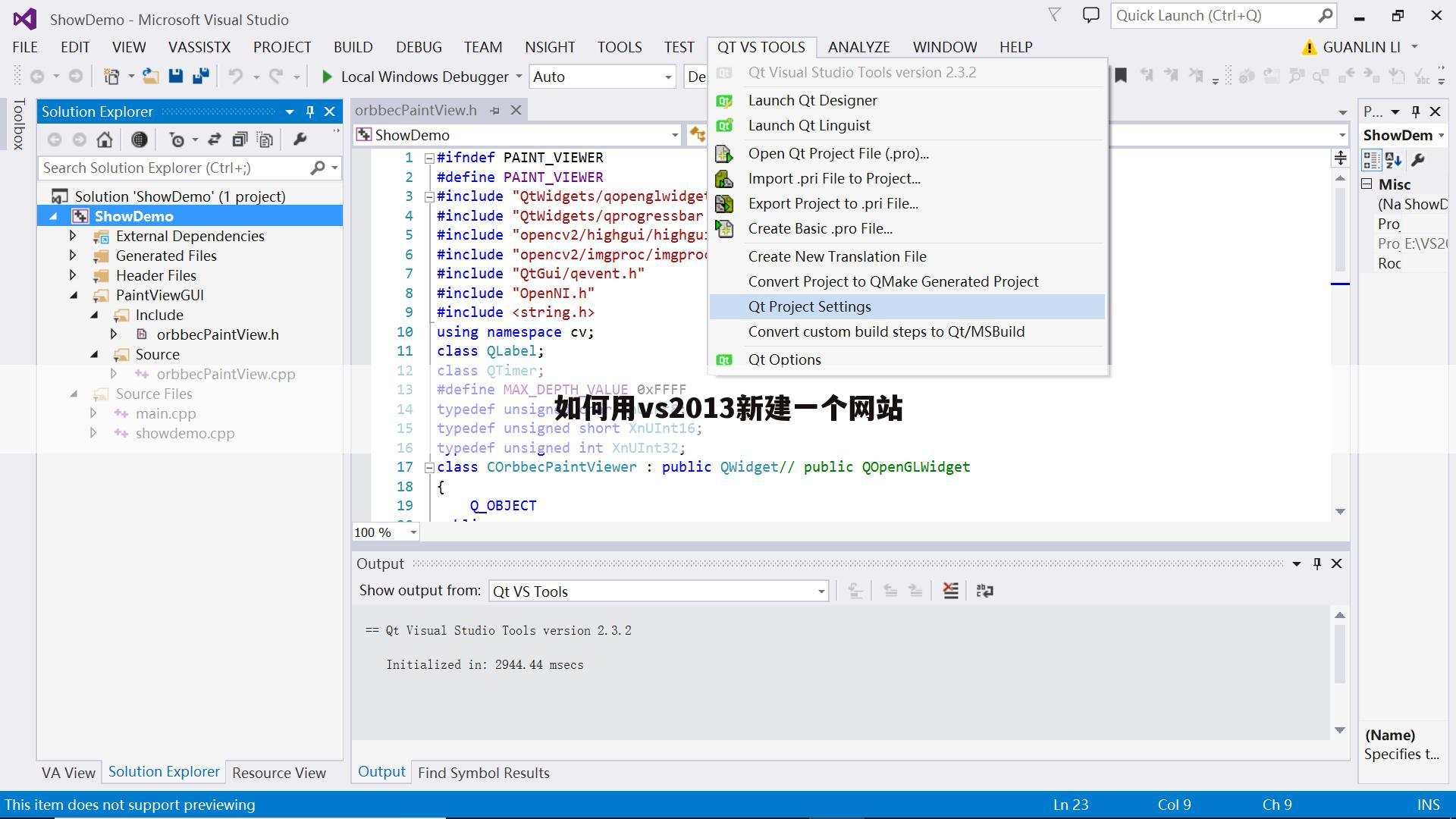The width and height of the screenshot is (1456, 819).
Task: Click the GUANLIN LI account button
Action: 1361,47
